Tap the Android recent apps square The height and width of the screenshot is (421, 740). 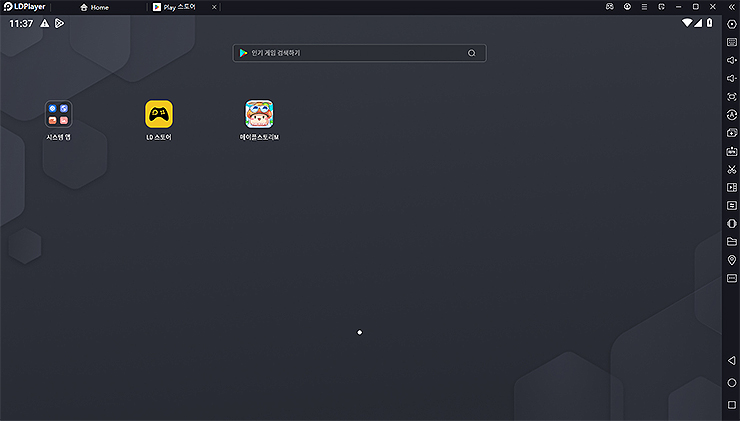pos(732,405)
